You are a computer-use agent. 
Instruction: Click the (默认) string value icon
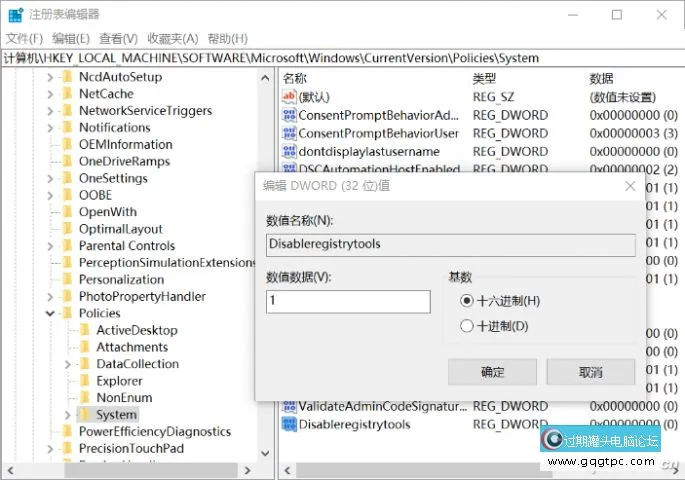click(290, 97)
